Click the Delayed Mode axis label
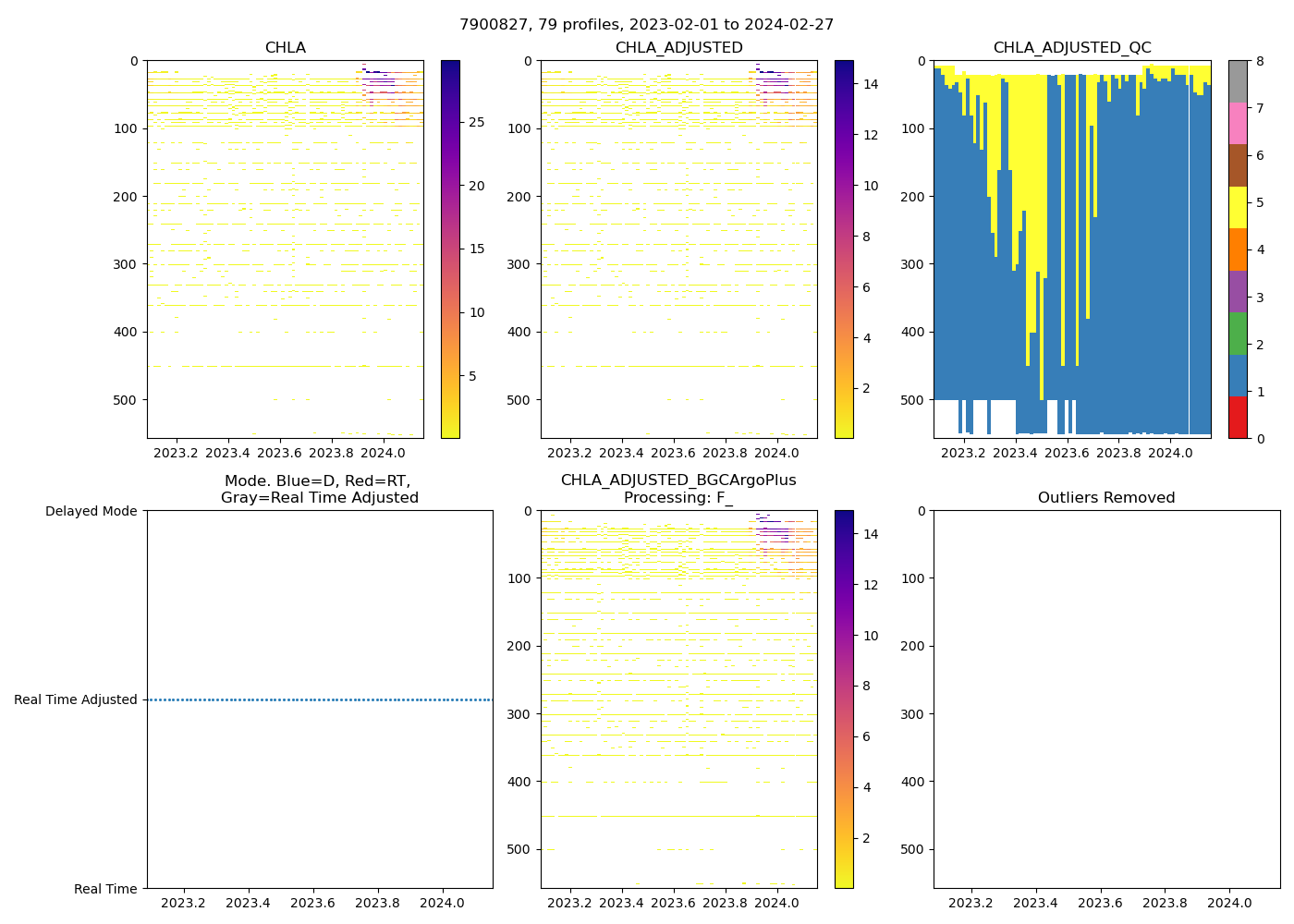Image resolution: width=1294 pixels, height=924 pixels. (x=91, y=511)
